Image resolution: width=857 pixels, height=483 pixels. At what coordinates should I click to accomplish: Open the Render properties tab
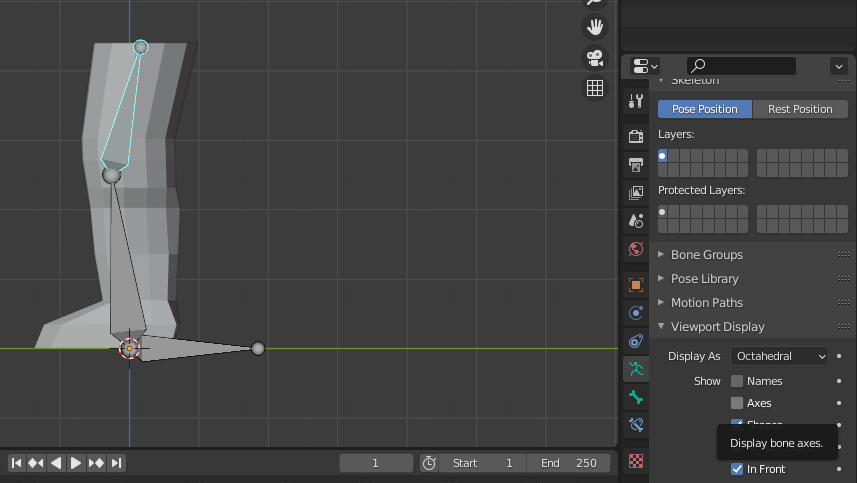636,136
